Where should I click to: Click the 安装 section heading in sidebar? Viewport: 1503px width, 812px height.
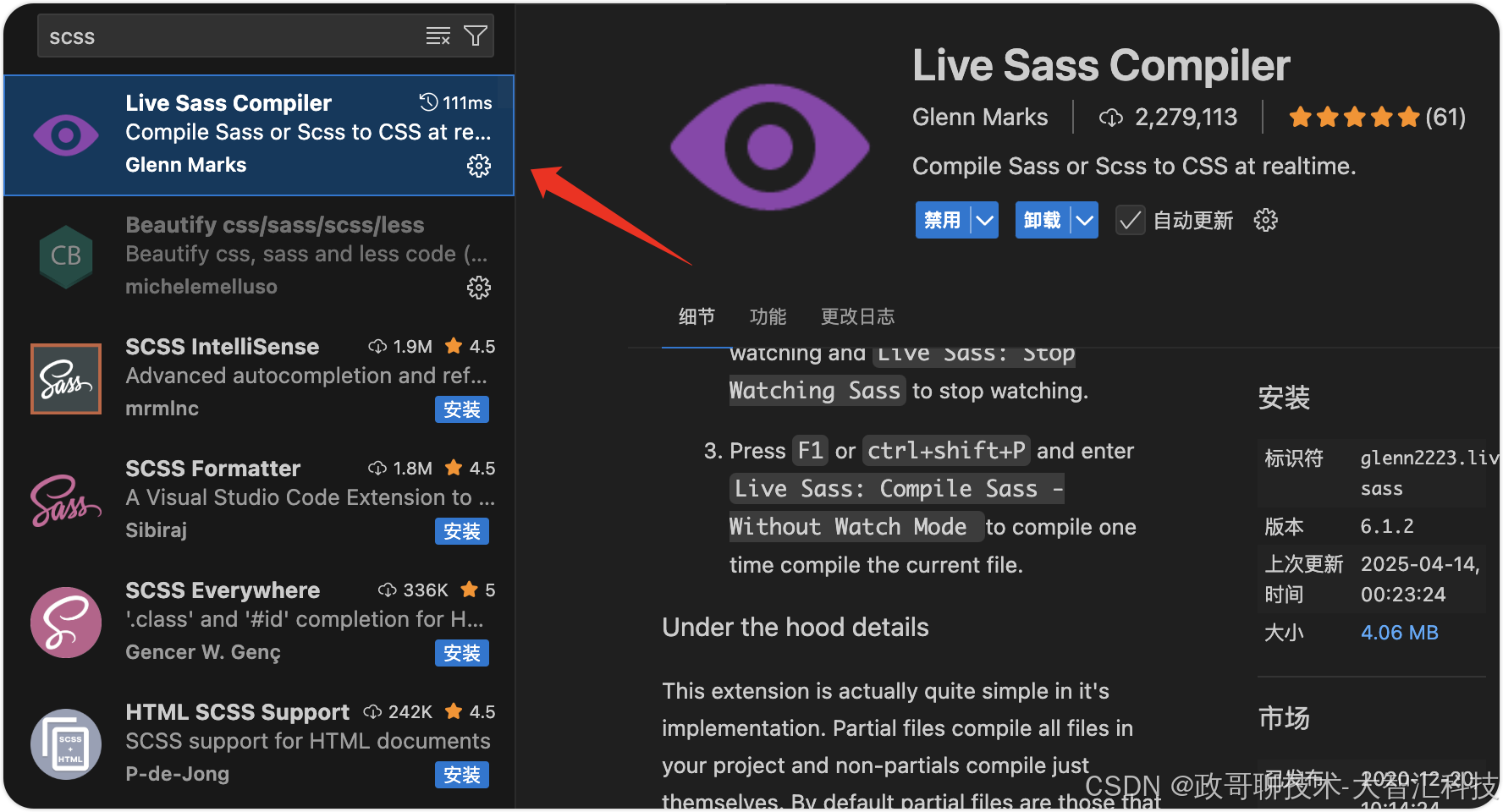tap(1284, 398)
